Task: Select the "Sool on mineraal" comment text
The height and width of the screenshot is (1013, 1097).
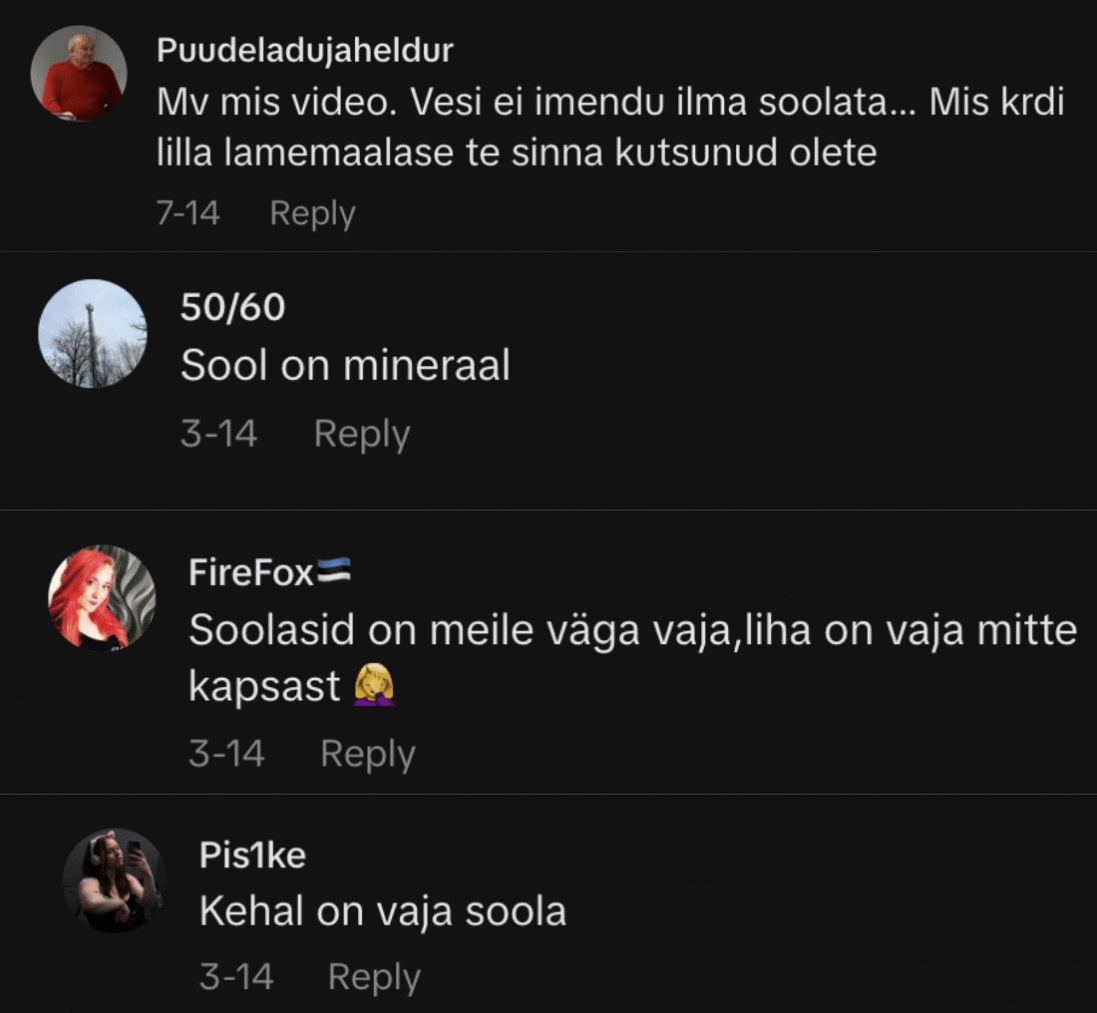Action: tap(345, 367)
